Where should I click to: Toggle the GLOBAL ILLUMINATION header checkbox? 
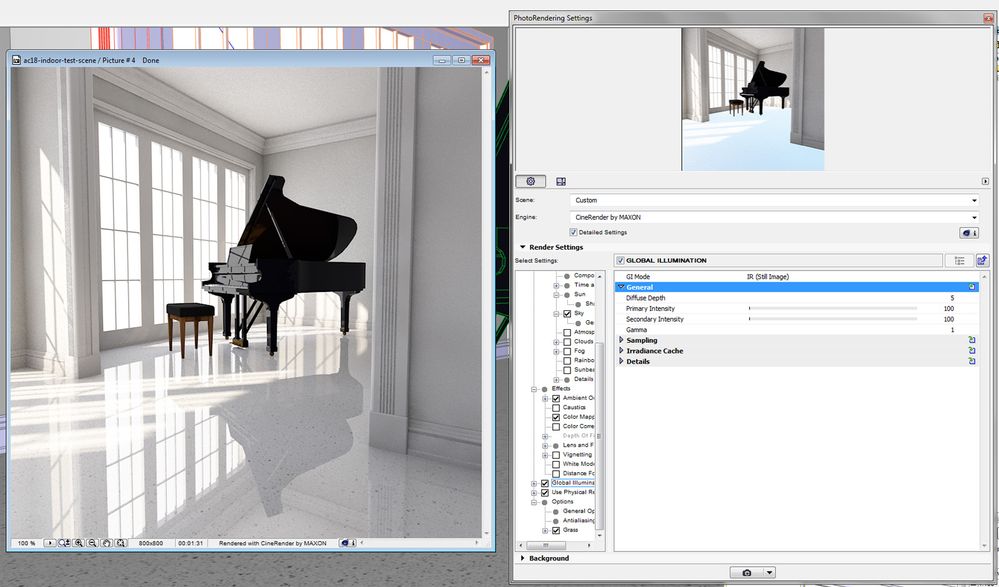621,261
